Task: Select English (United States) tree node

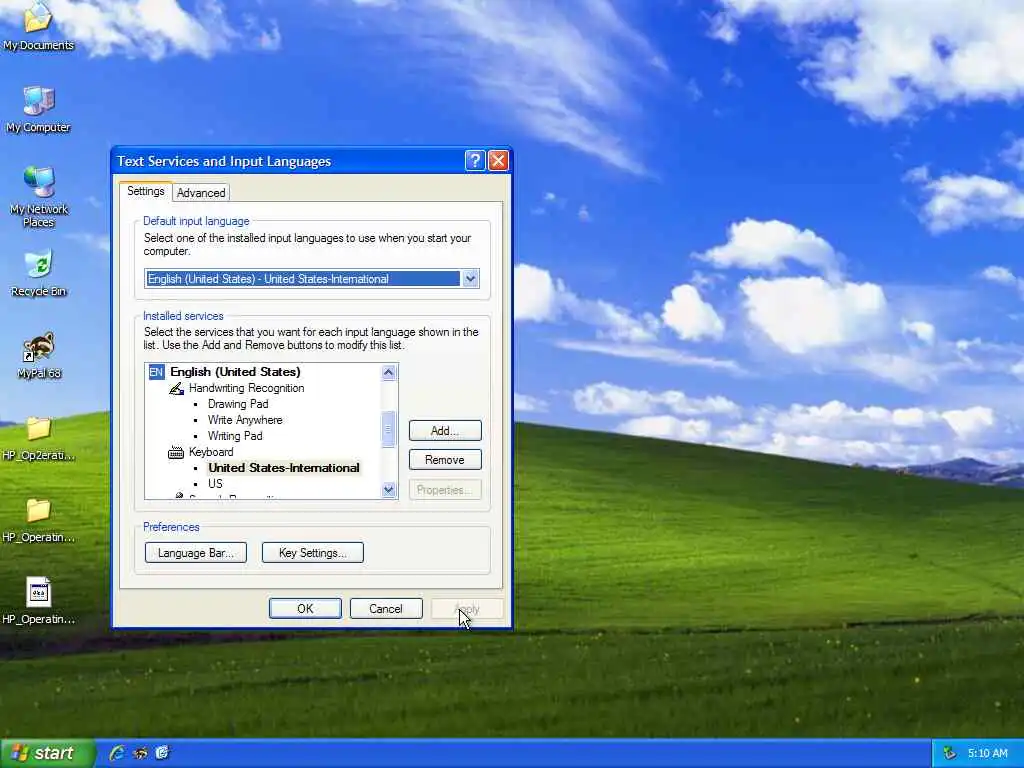Action: [x=235, y=372]
